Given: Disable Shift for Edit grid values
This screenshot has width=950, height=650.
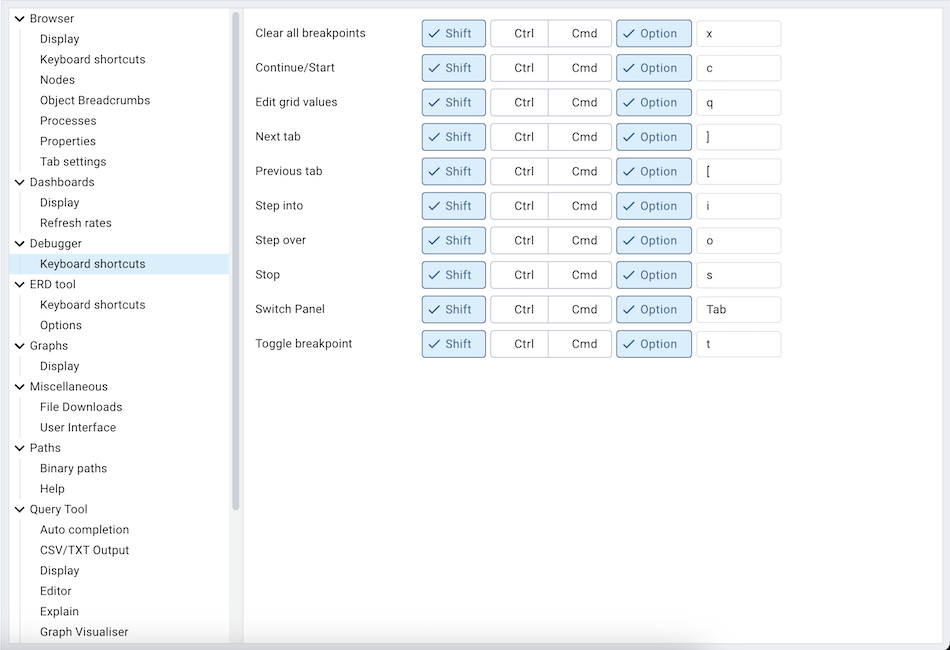Looking at the screenshot, I should point(453,102).
